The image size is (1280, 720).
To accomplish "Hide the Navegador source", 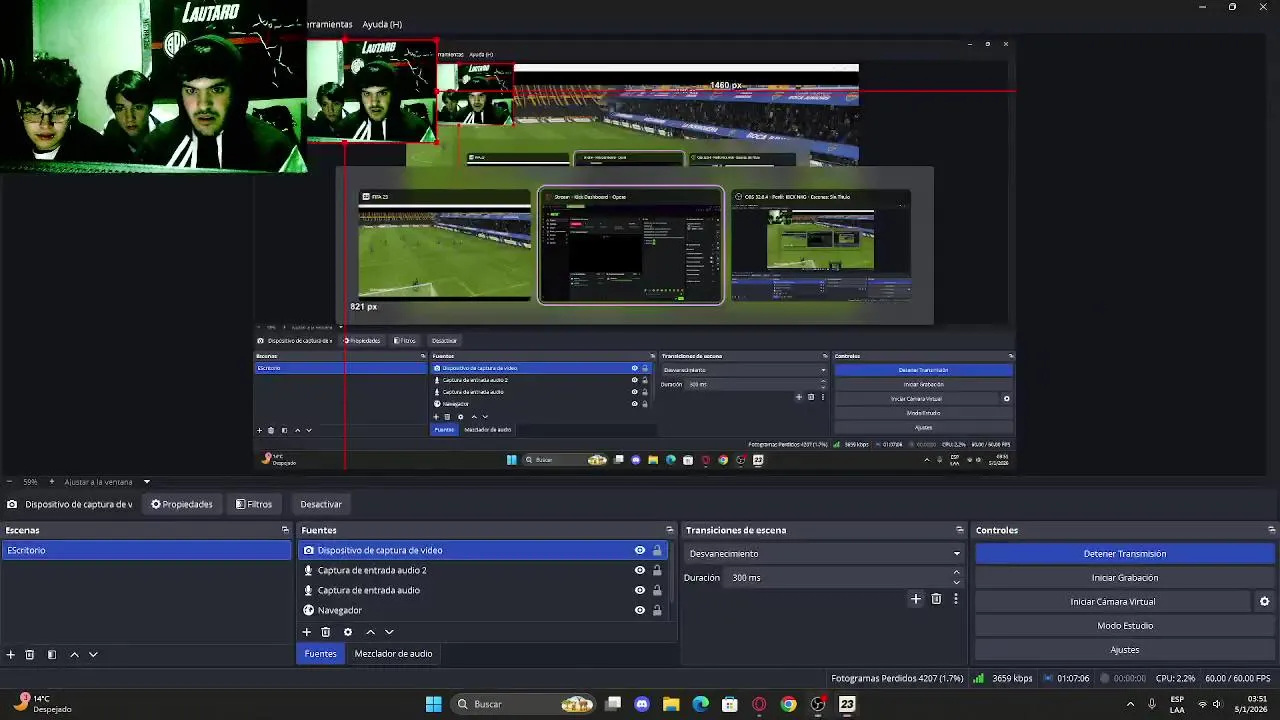I will coord(640,610).
